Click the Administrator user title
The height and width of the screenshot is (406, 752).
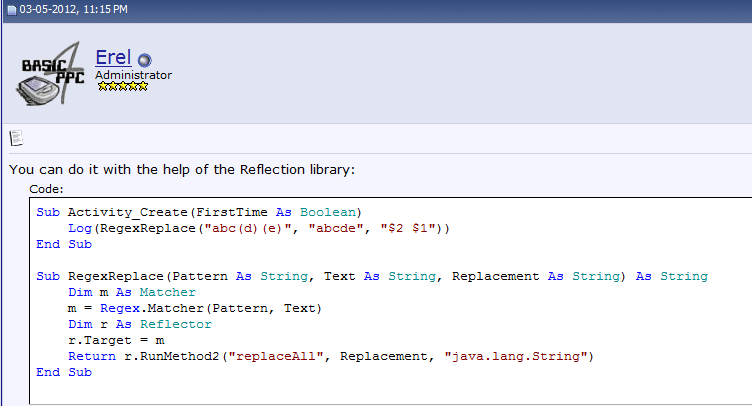(x=133, y=75)
